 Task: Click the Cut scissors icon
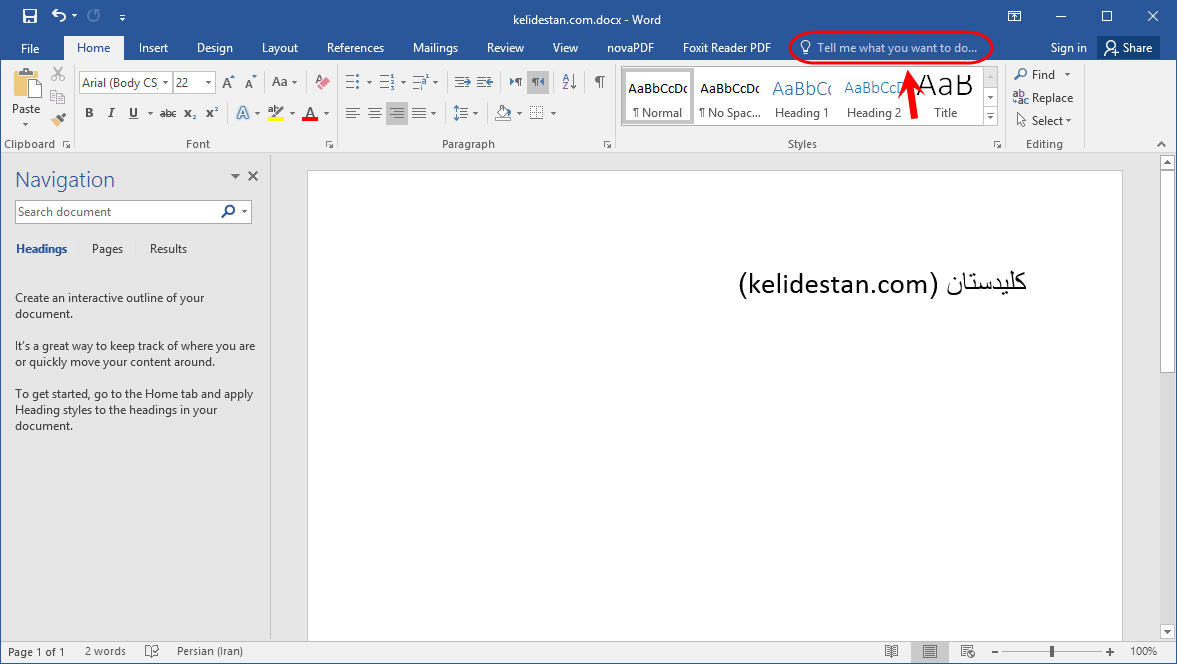(58, 74)
